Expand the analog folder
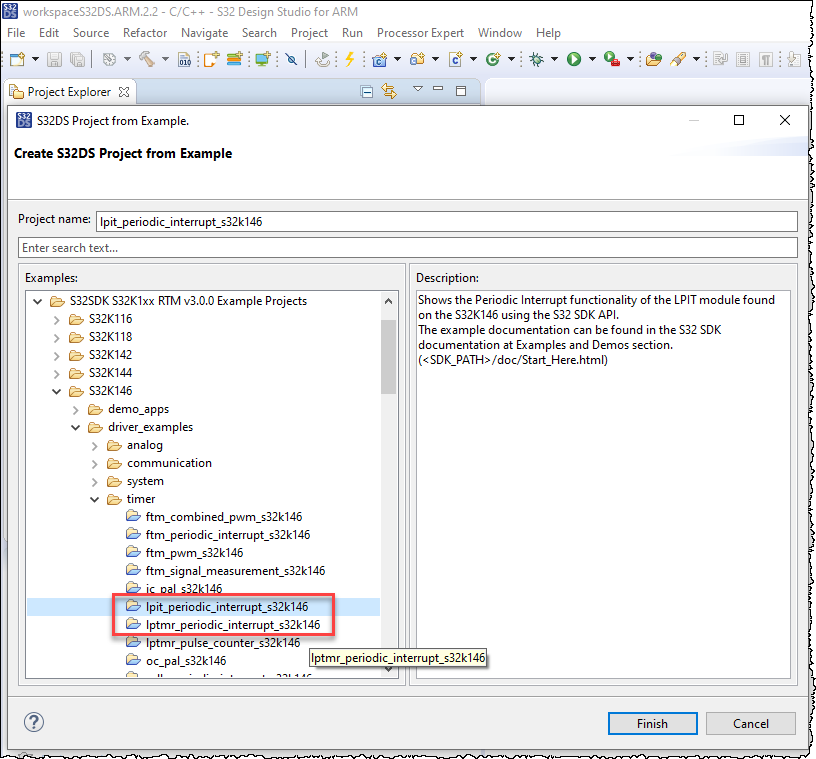Screen dimensions: 816x759 95,446
